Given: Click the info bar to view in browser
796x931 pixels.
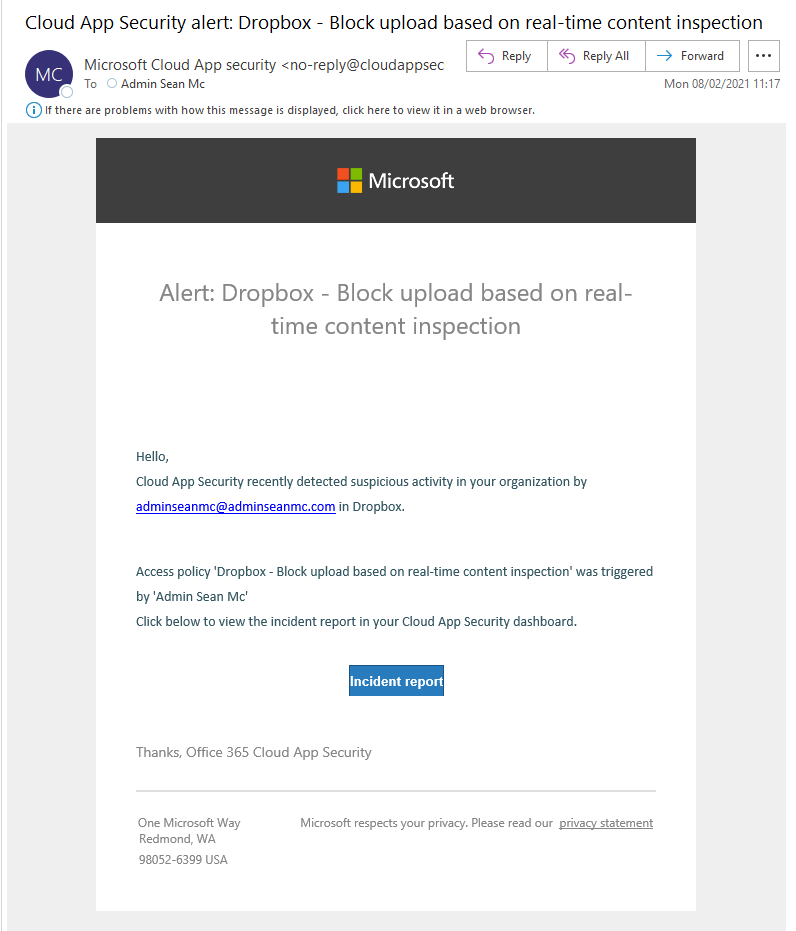Looking at the screenshot, I should coord(290,110).
